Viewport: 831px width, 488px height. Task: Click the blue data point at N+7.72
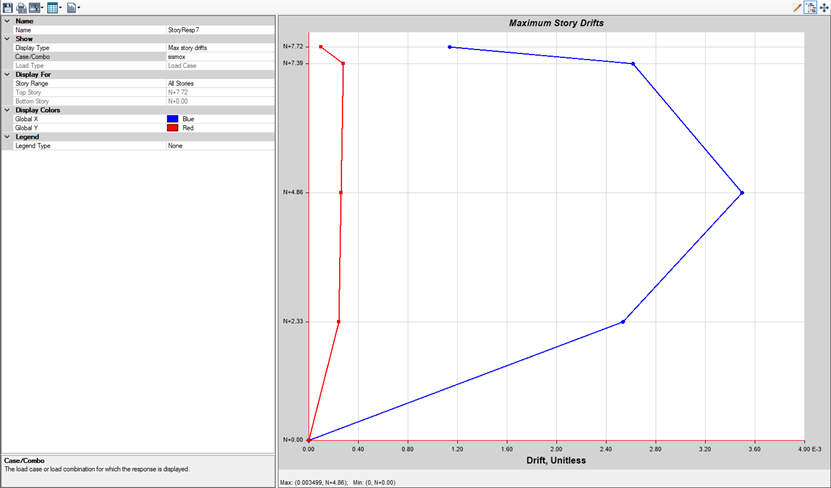450,47
